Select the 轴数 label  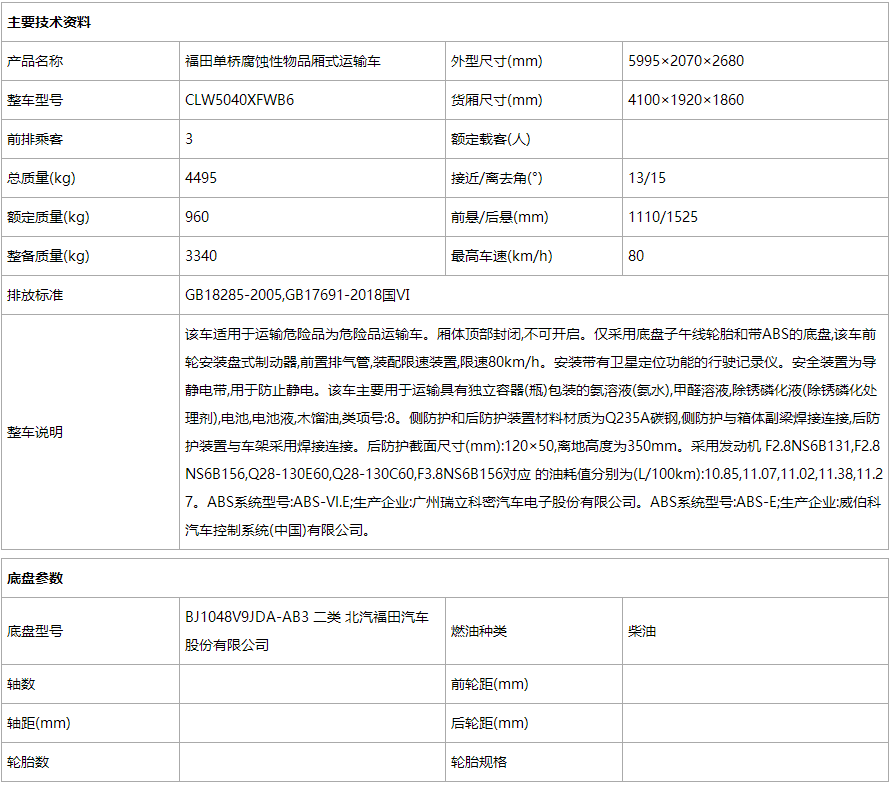point(21,684)
